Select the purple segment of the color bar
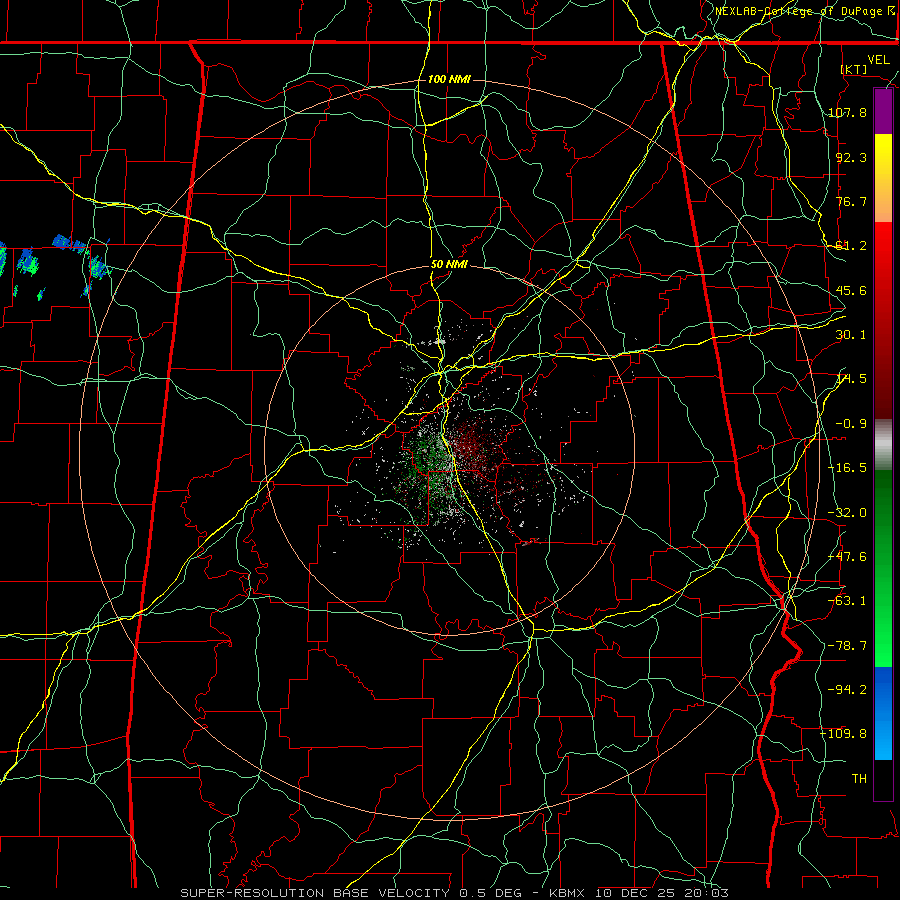 click(883, 112)
